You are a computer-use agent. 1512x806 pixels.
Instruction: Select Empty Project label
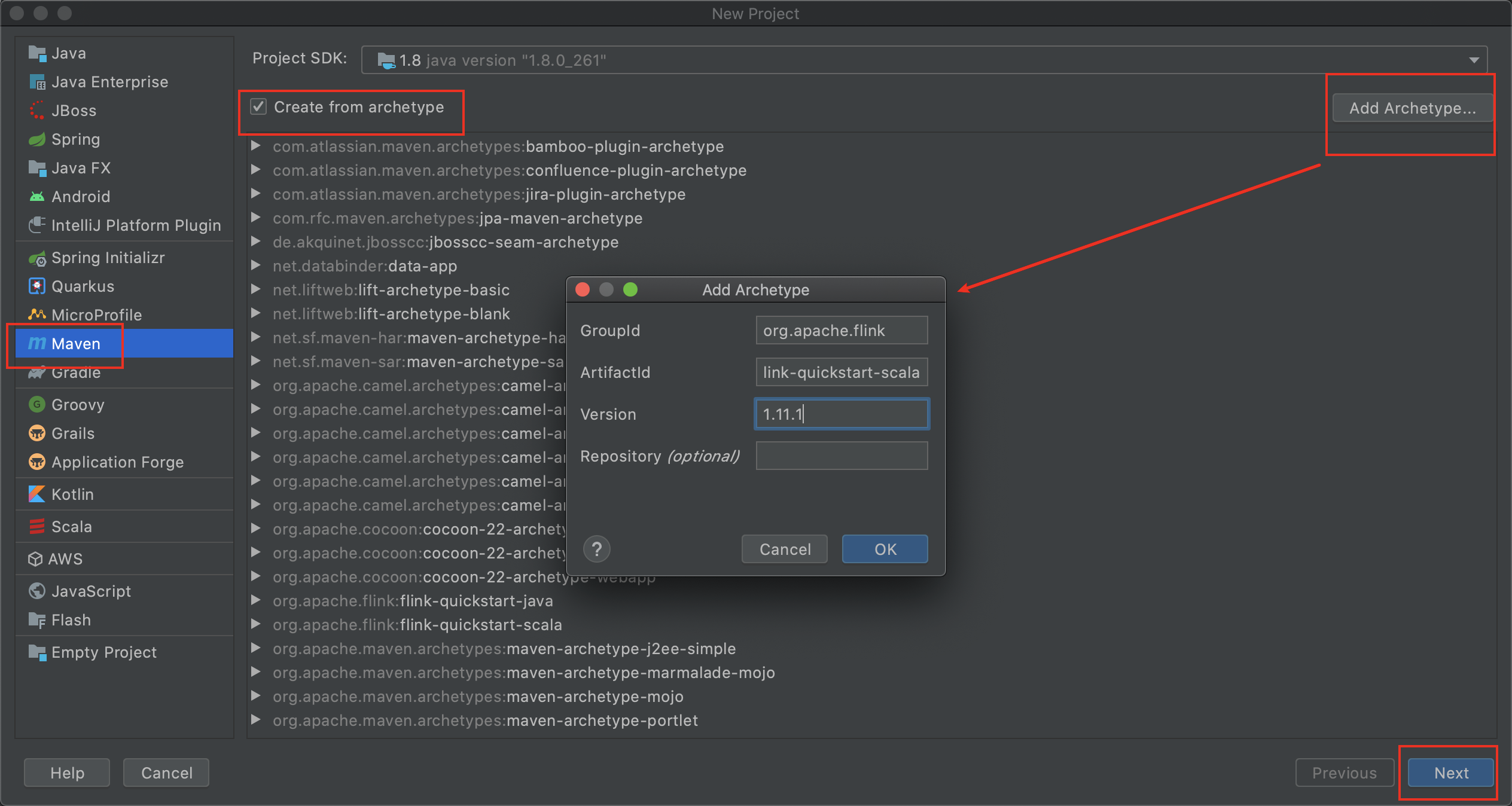[x=104, y=652]
